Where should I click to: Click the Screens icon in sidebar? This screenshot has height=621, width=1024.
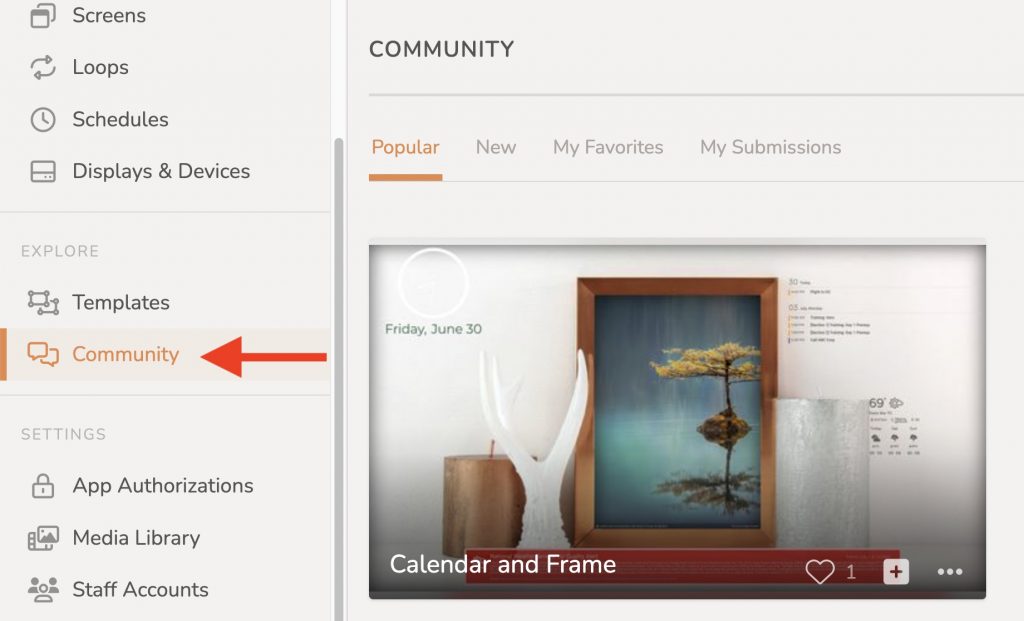[x=43, y=15]
